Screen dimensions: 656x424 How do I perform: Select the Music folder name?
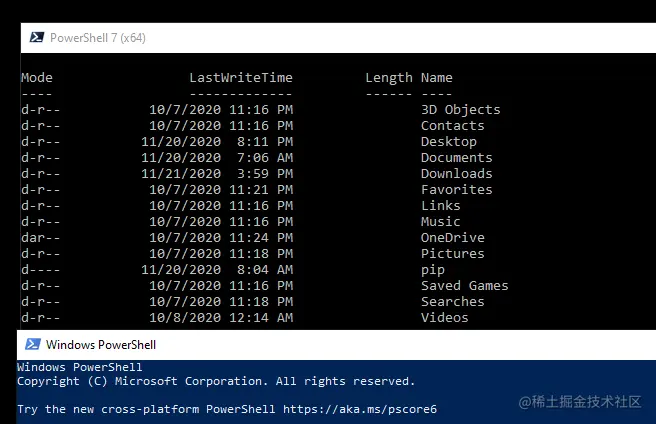click(441, 221)
